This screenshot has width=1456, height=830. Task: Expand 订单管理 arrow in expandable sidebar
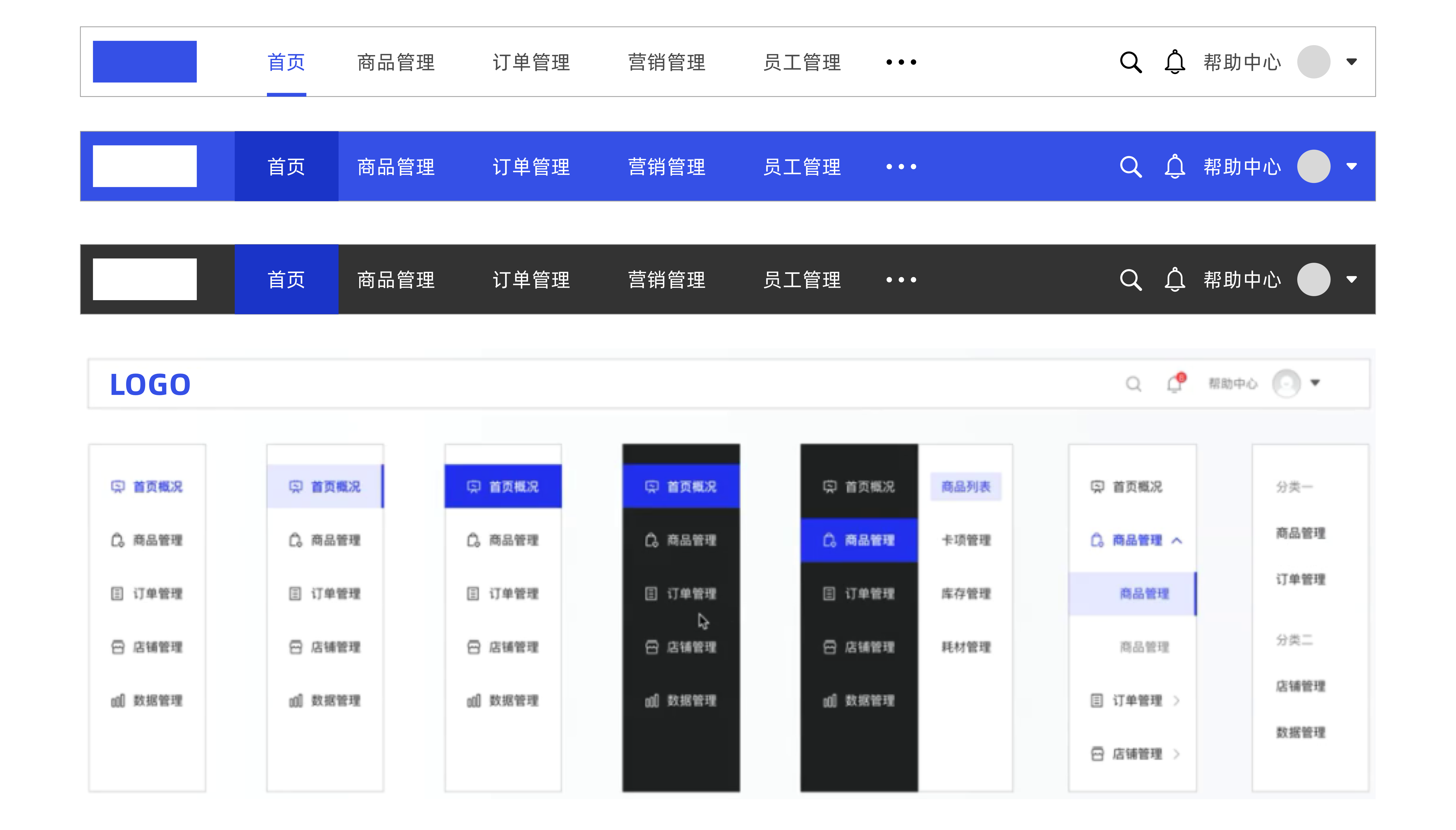1176,701
